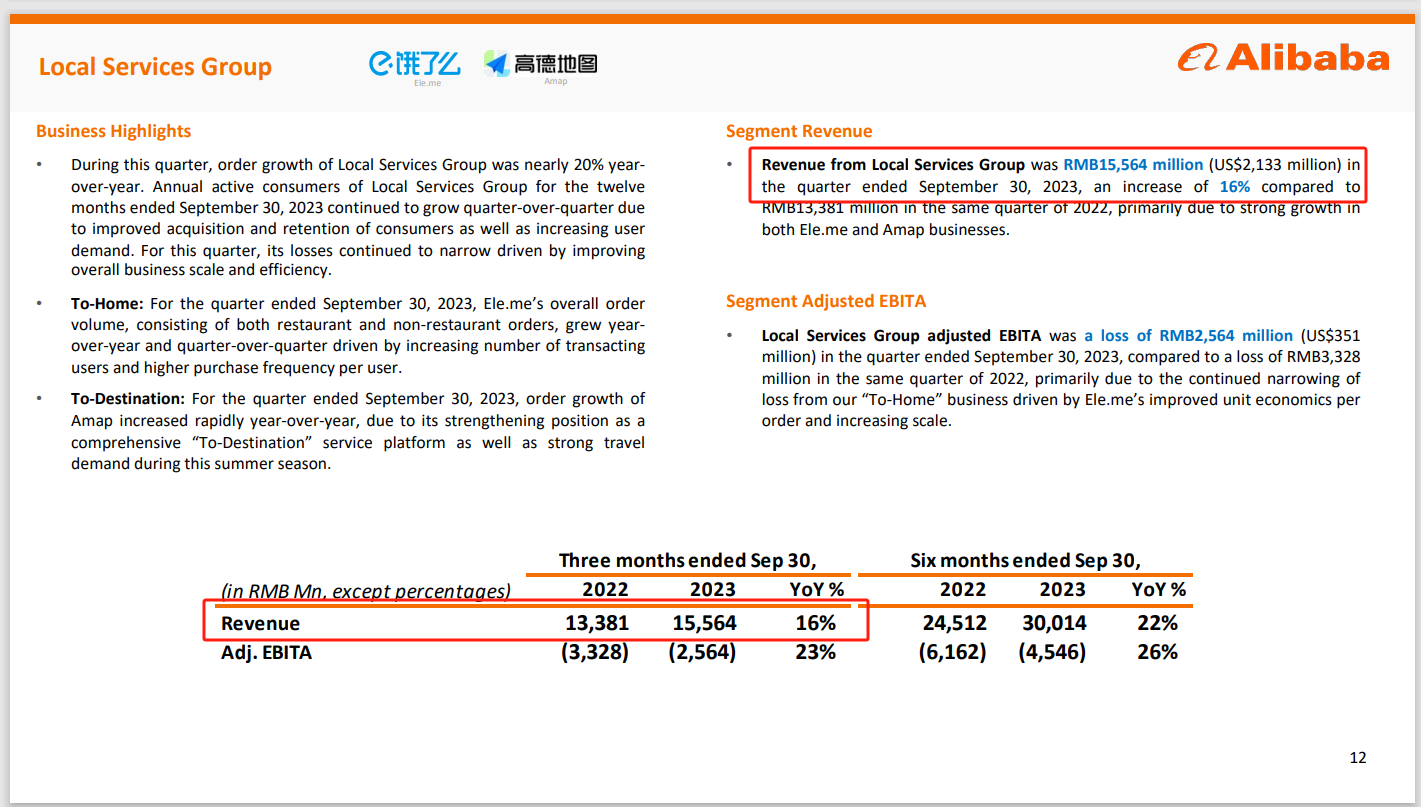Click the Amap logo
The width and height of the screenshot is (1421, 807).
[x=541, y=66]
